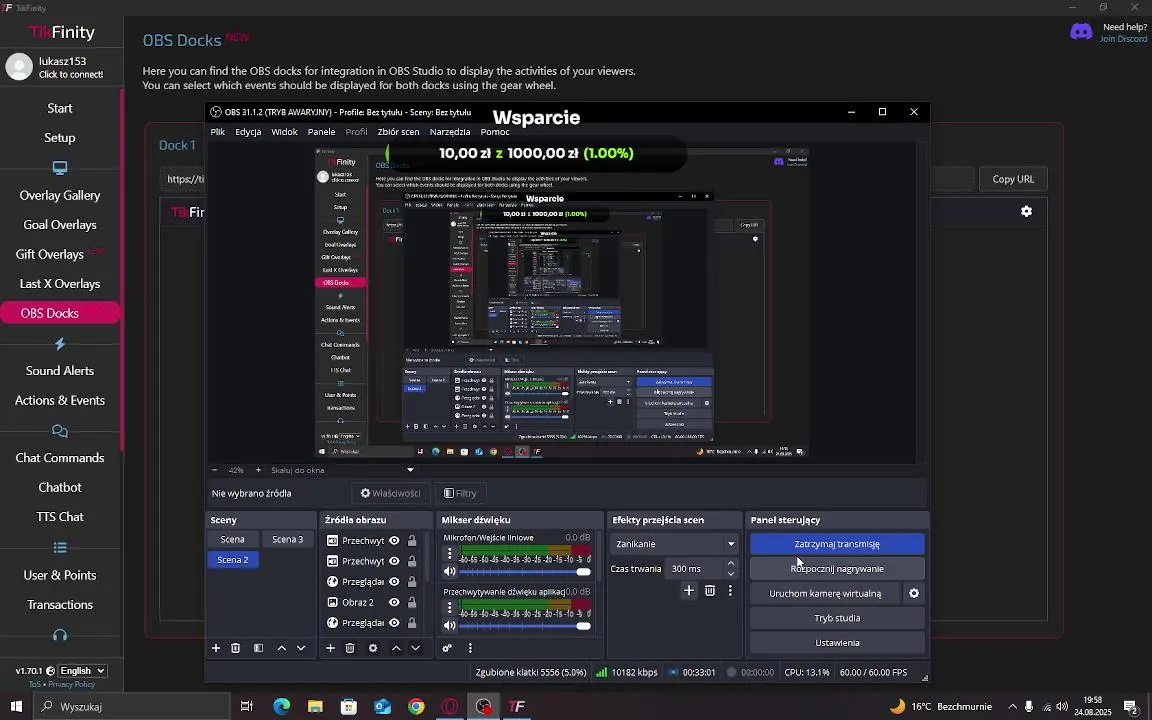Open Panele menu in OBS
The width and height of the screenshot is (1152, 720).
(321, 132)
